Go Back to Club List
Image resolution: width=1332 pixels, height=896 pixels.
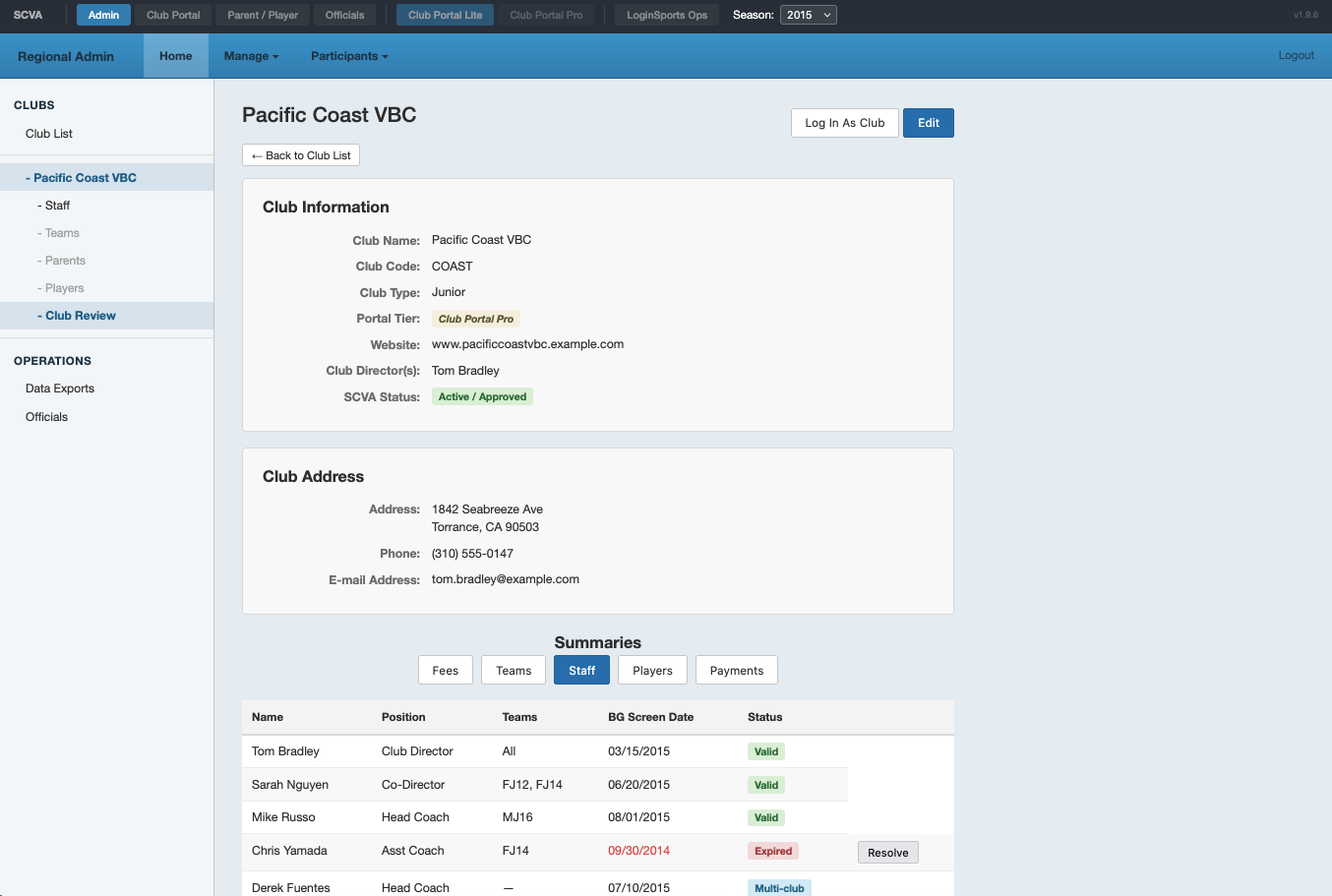[301, 155]
